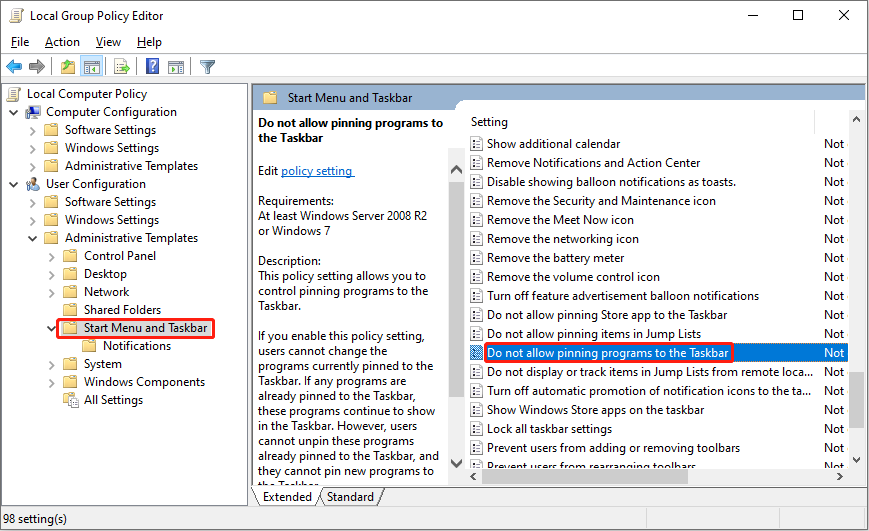
Task: Click the User Configuration node icon
Action: pos(33,184)
